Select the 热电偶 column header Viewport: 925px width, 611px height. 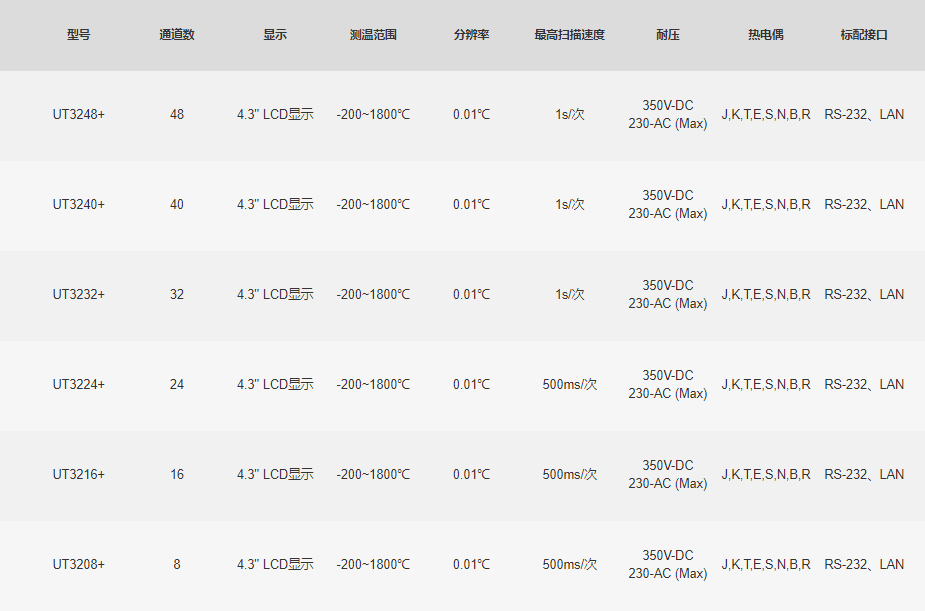point(766,35)
